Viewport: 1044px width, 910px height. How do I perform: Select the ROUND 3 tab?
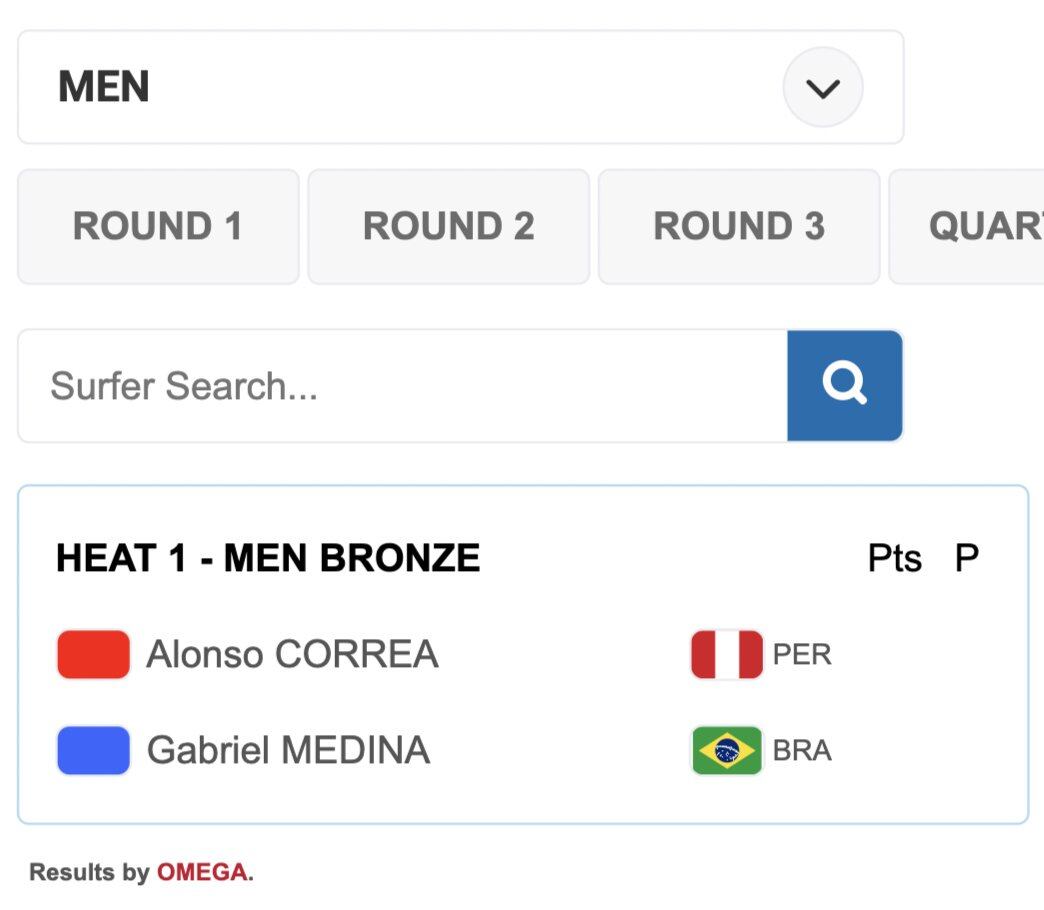738,226
